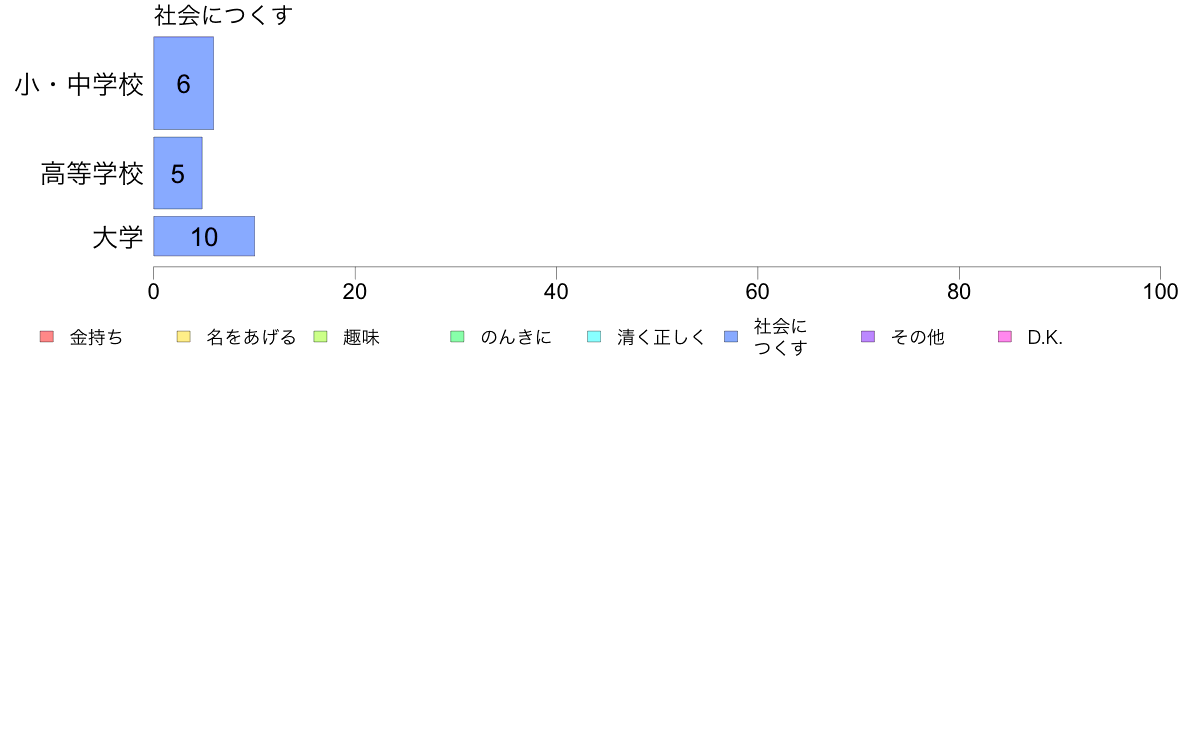Viewport: 1188px width, 736px height.
Task: Select the cyan 清く正しく legend swatch
Action: pyautogui.click(x=594, y=337)
